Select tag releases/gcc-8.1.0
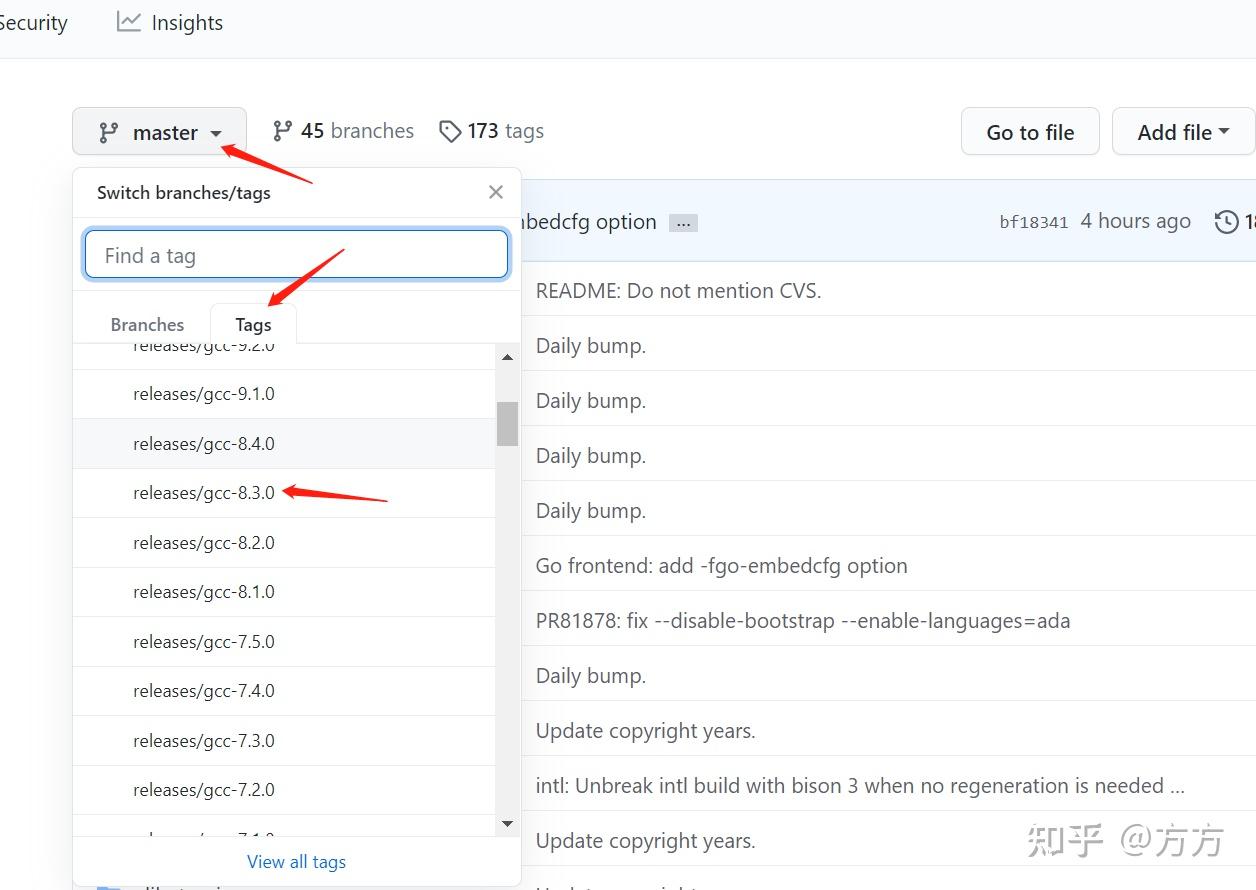Screen dimensions: 1256x890 tap(284, 592)
